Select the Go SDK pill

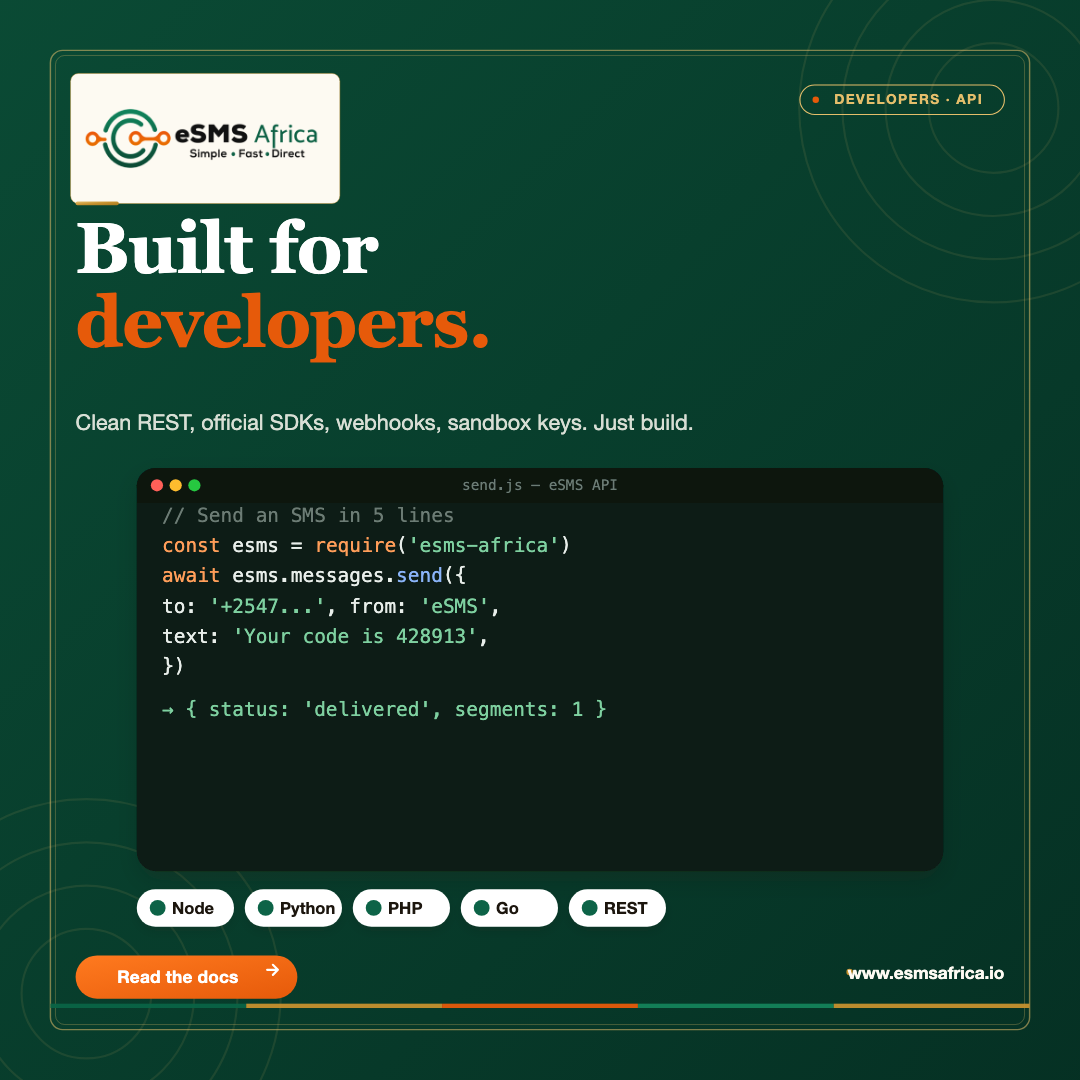coord(509,908)
